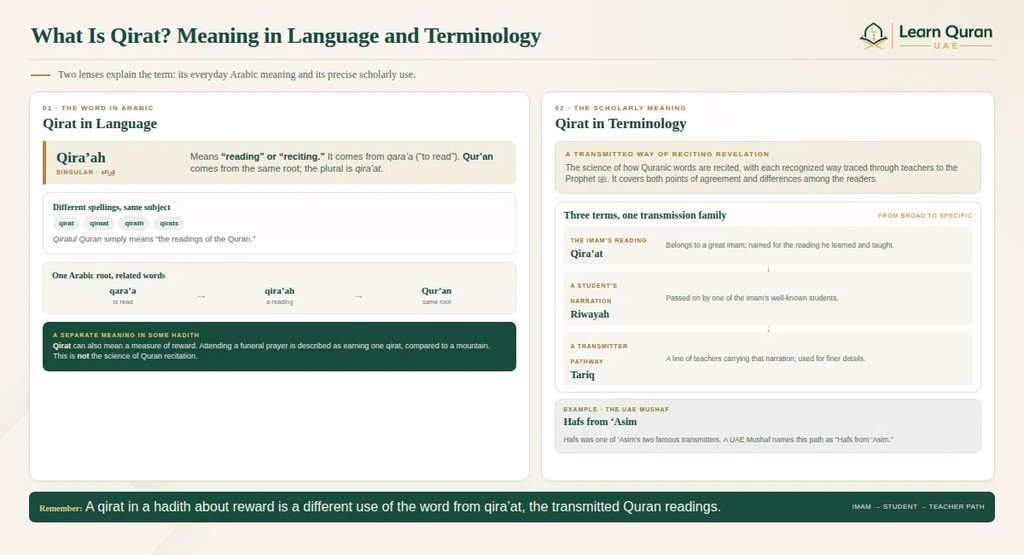Click the 'One Arabic root, related words' heading
Viewport: 1024px width, 555px height.
[x=108, y=276]
